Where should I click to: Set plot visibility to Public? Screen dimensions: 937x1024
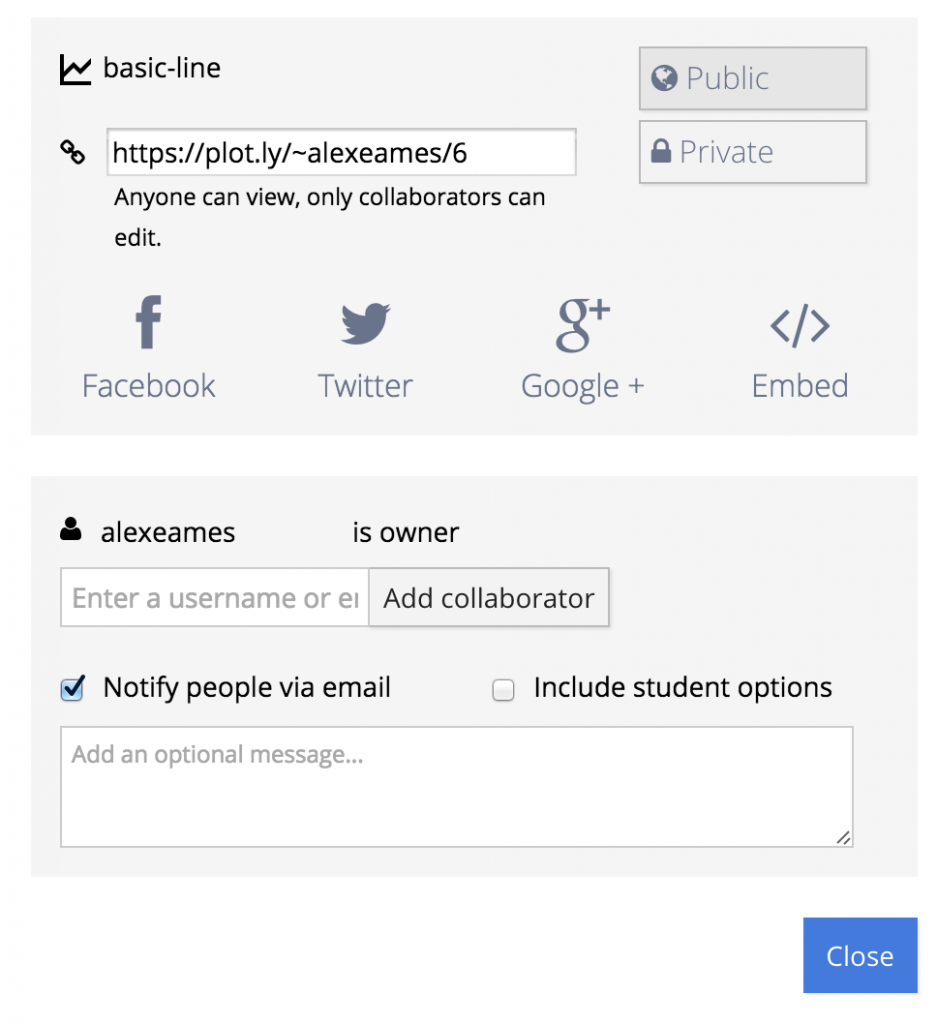click(752, 78)
